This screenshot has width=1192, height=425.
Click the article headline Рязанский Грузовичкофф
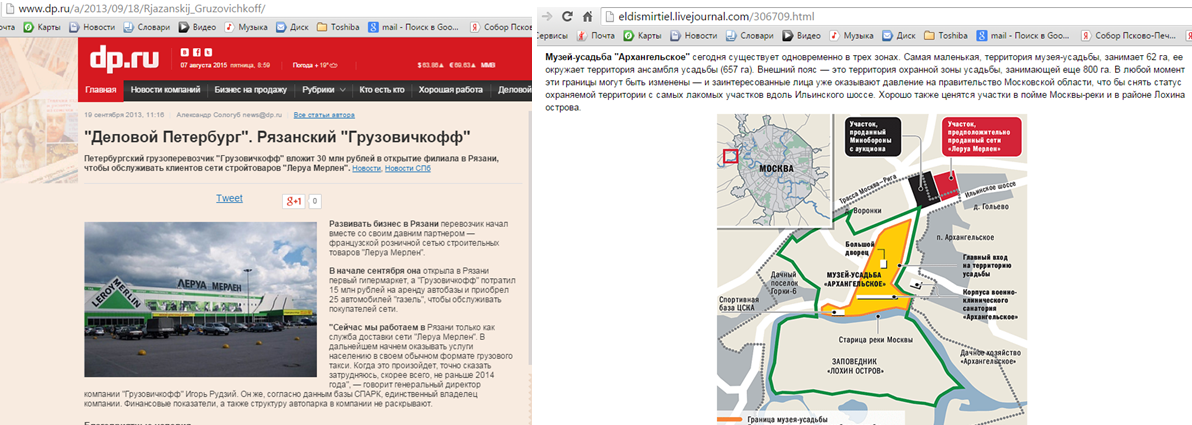click(277, 139)
